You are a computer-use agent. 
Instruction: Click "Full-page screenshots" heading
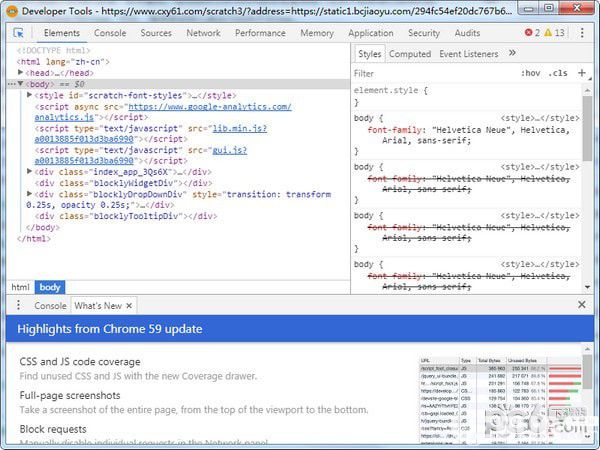(70, 395)
